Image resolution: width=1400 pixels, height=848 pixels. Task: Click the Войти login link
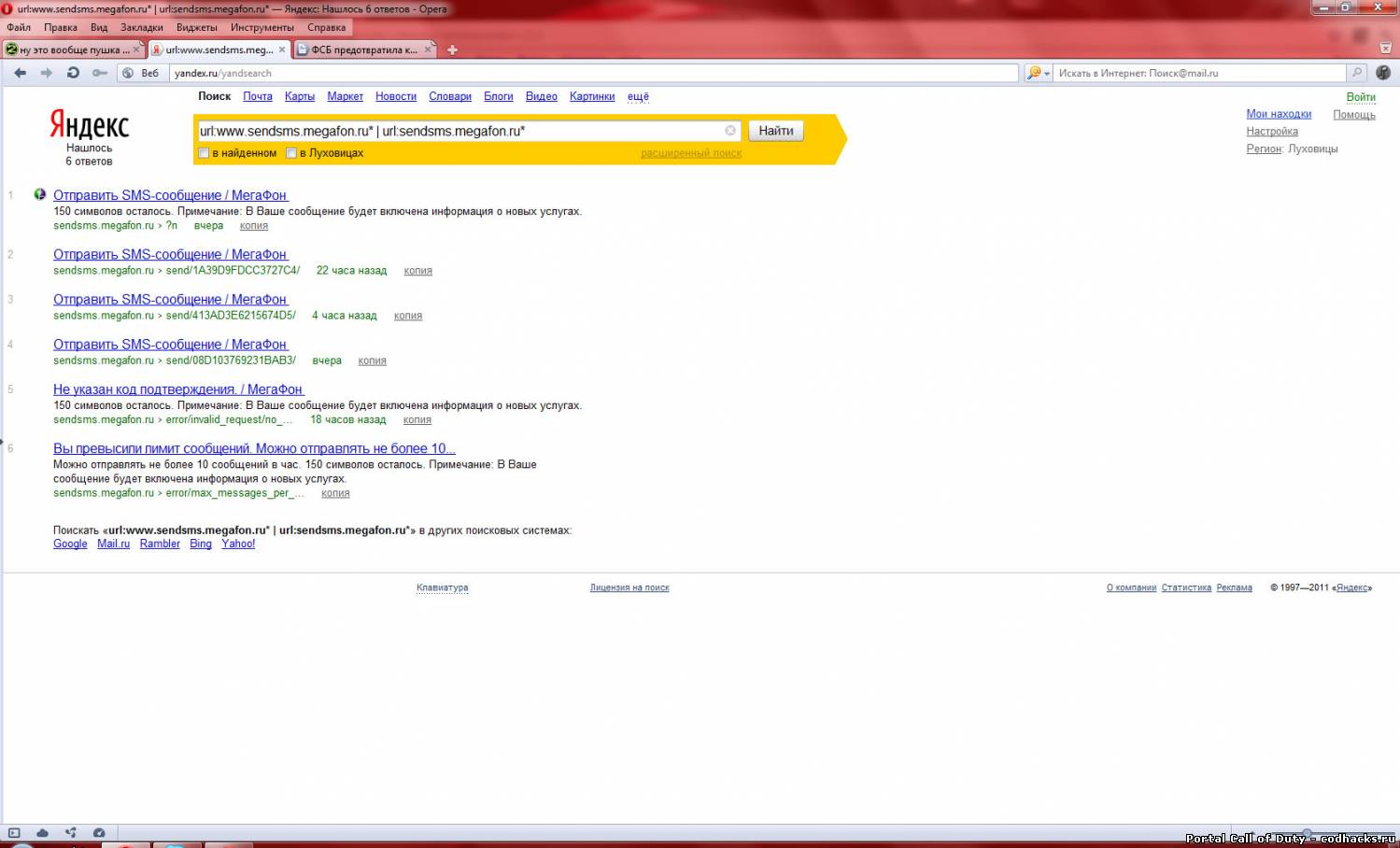(x=1361, y=97)
